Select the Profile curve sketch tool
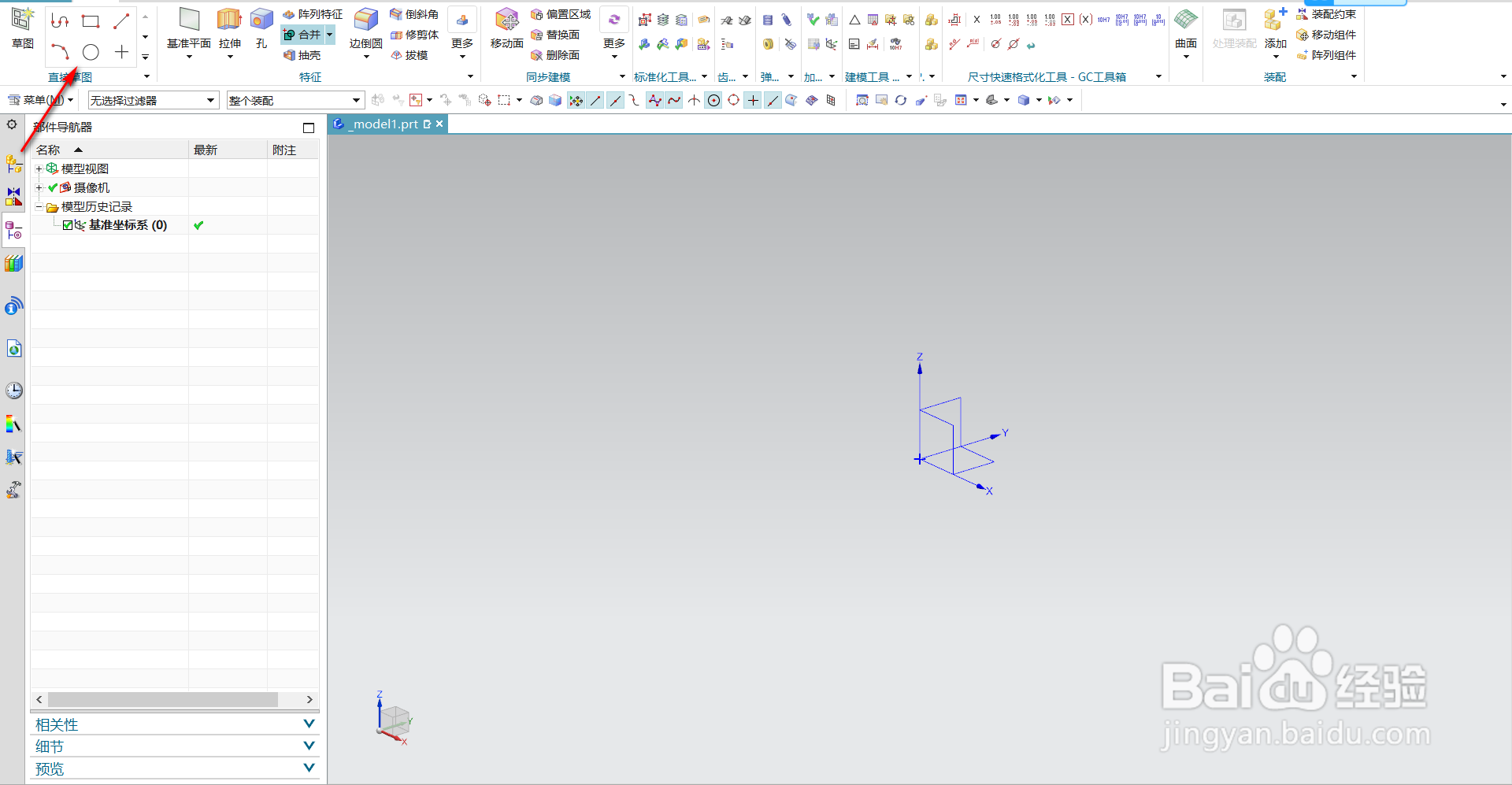 (60, 21)
